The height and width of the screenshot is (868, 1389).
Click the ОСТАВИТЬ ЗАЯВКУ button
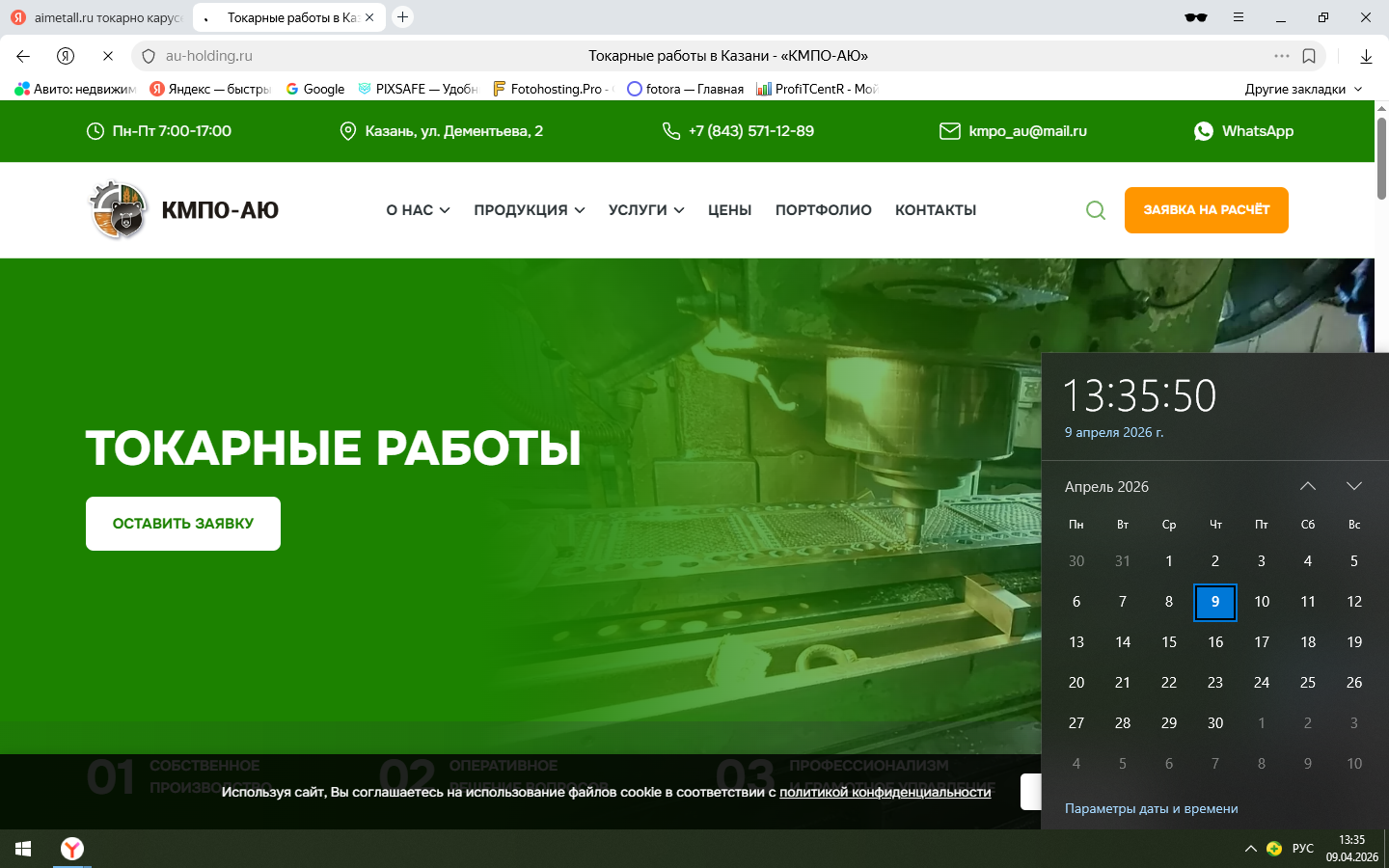pyautogui.click(x=183, y=524)
